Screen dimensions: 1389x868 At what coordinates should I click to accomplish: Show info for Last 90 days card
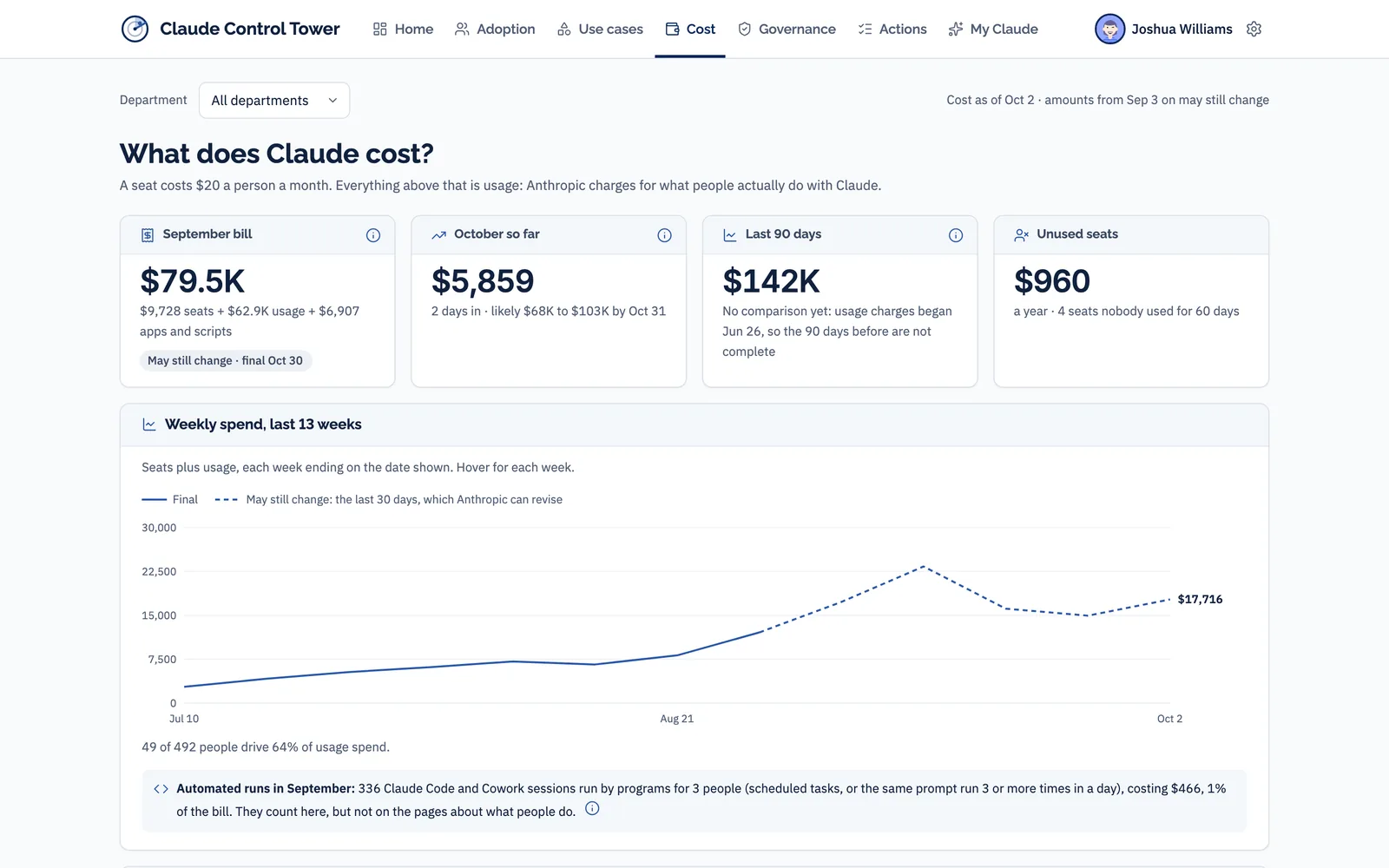click(x=956, y=235)
